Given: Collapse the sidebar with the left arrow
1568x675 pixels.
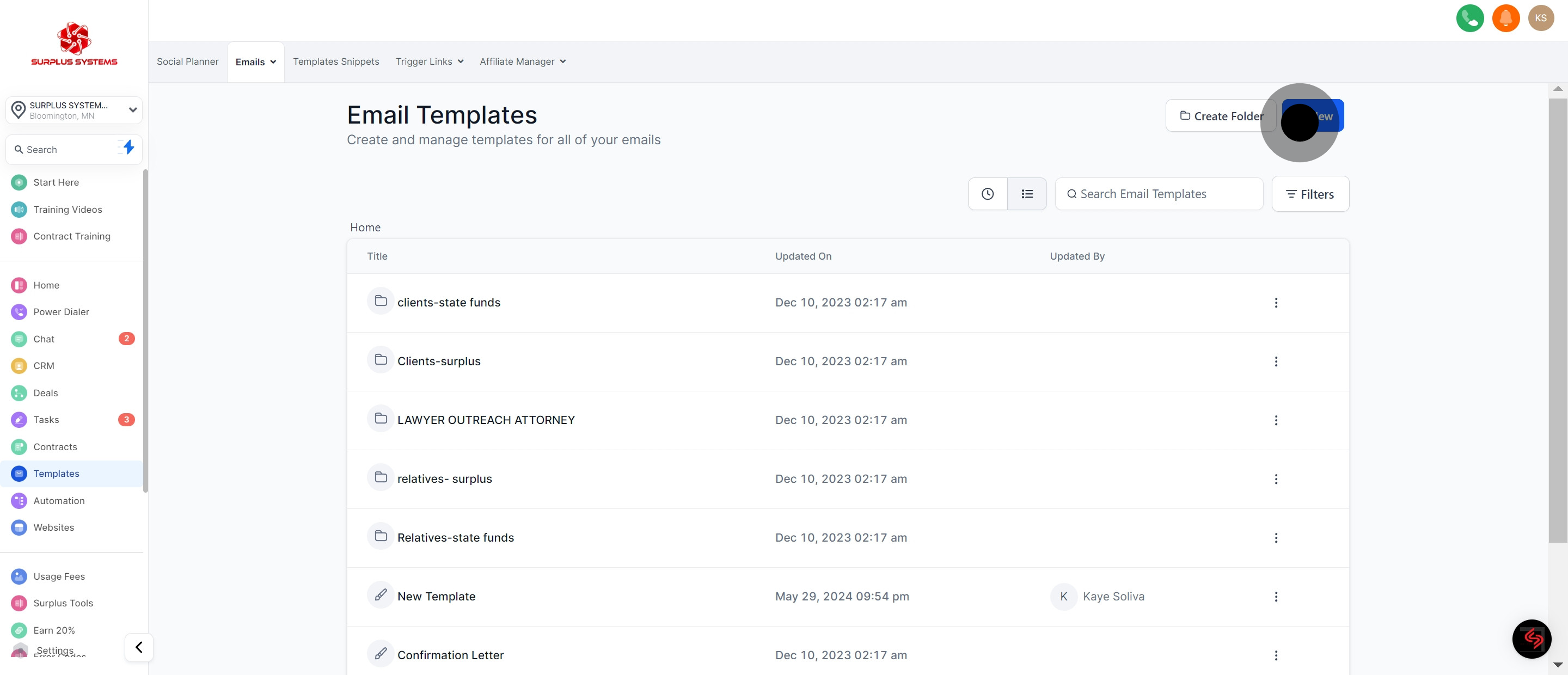Looking at the screenshot, I should point(139,647).
